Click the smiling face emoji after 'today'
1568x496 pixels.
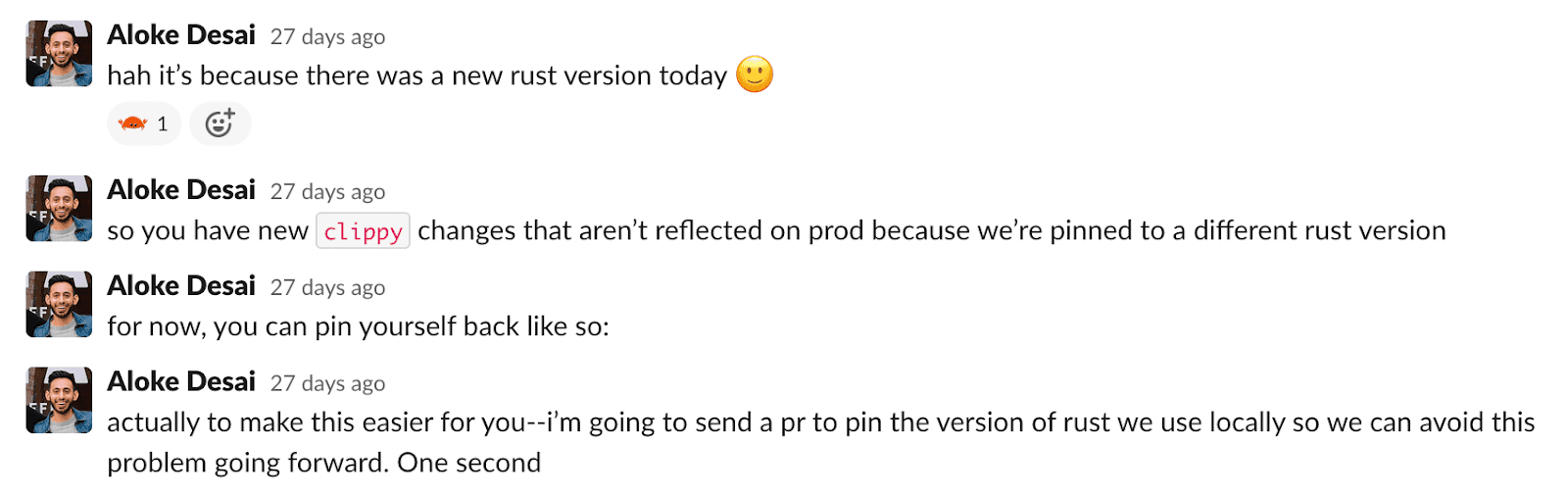754,74
